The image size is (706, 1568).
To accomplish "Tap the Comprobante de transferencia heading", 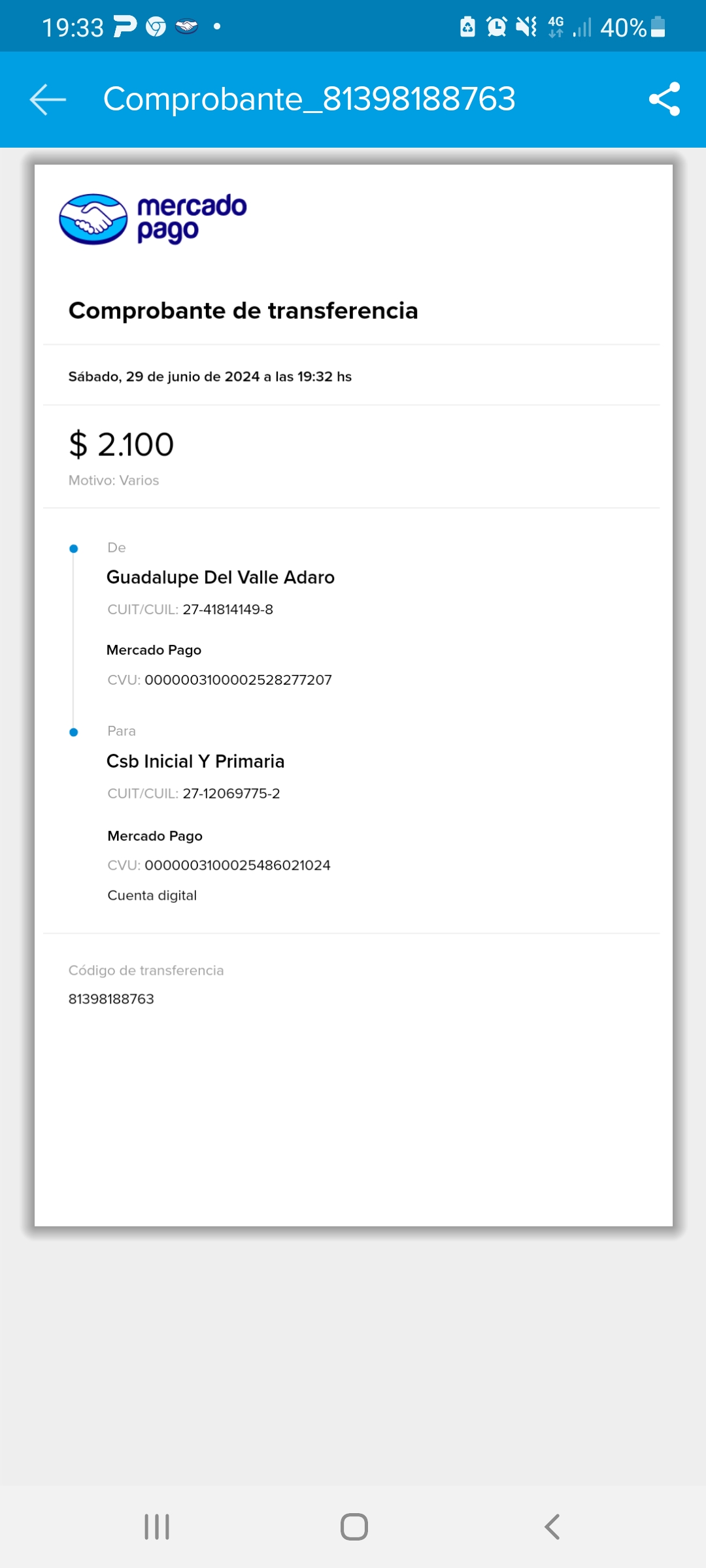I will (243, 311).
